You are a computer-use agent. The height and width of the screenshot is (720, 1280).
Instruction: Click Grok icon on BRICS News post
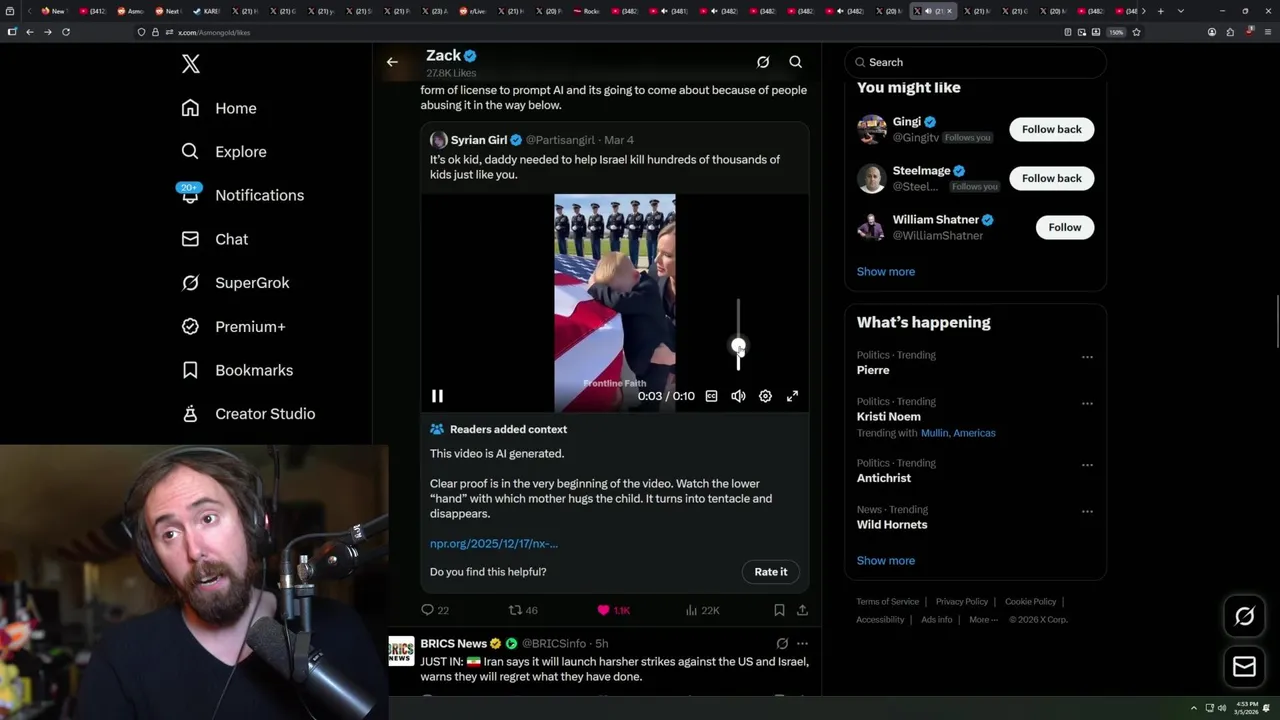[x=782, y=644]
